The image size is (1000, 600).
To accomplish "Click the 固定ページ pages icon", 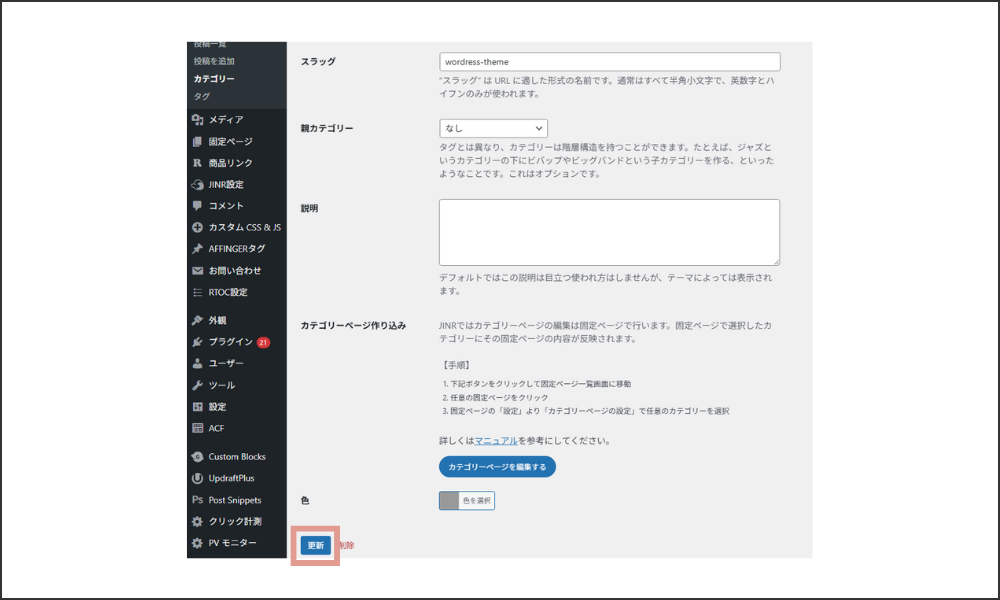I will [x=197, y=142].
